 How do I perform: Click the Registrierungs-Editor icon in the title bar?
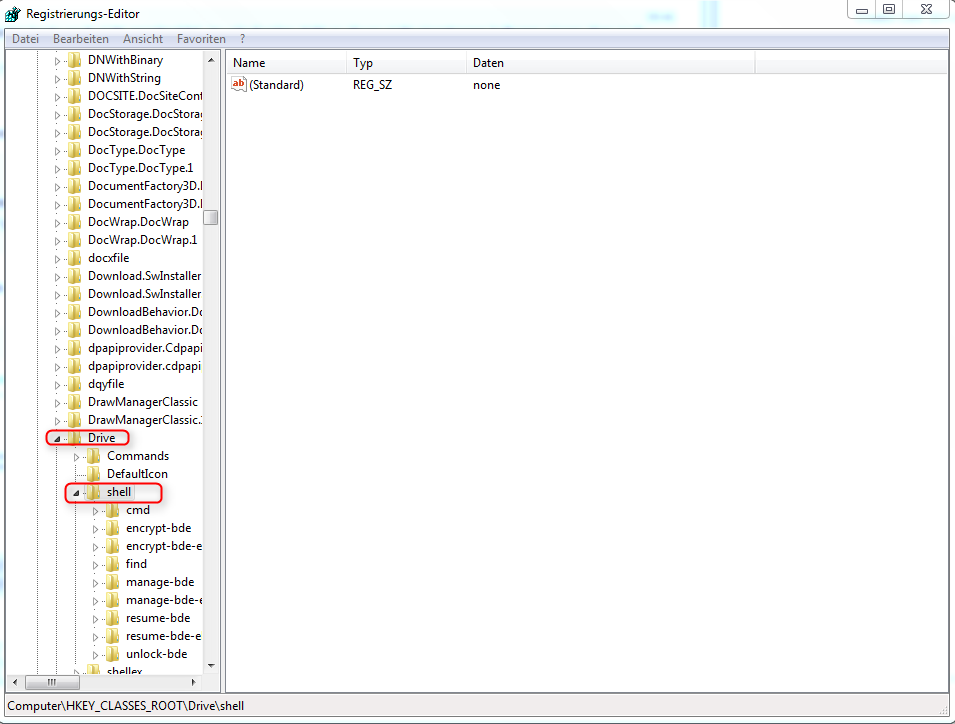(11, 13)
